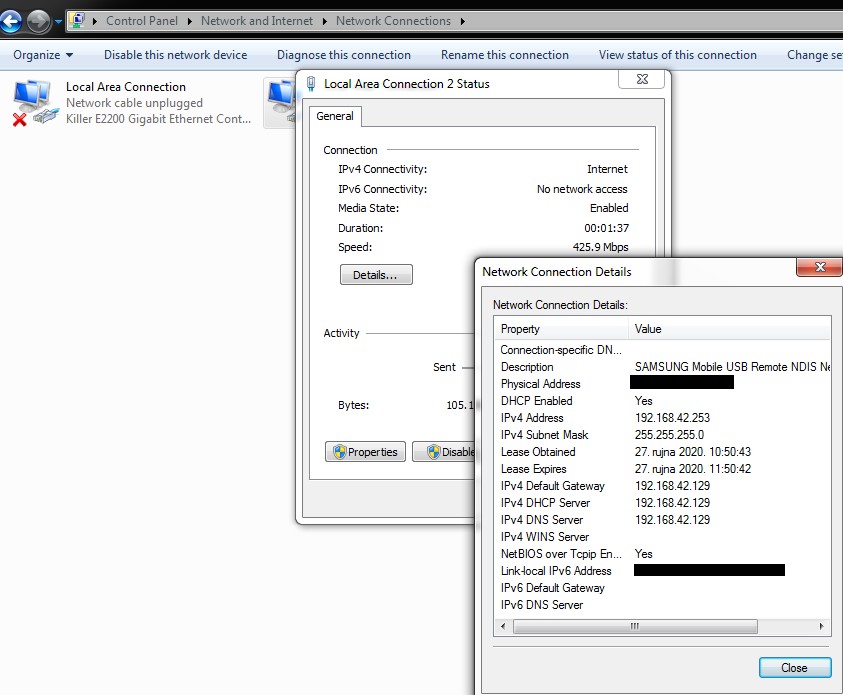This screenshot has height=695, width=843.
Task: Select the IPv4 Default Gateway row
Action: pyautogui.click(x=662, y=486)
